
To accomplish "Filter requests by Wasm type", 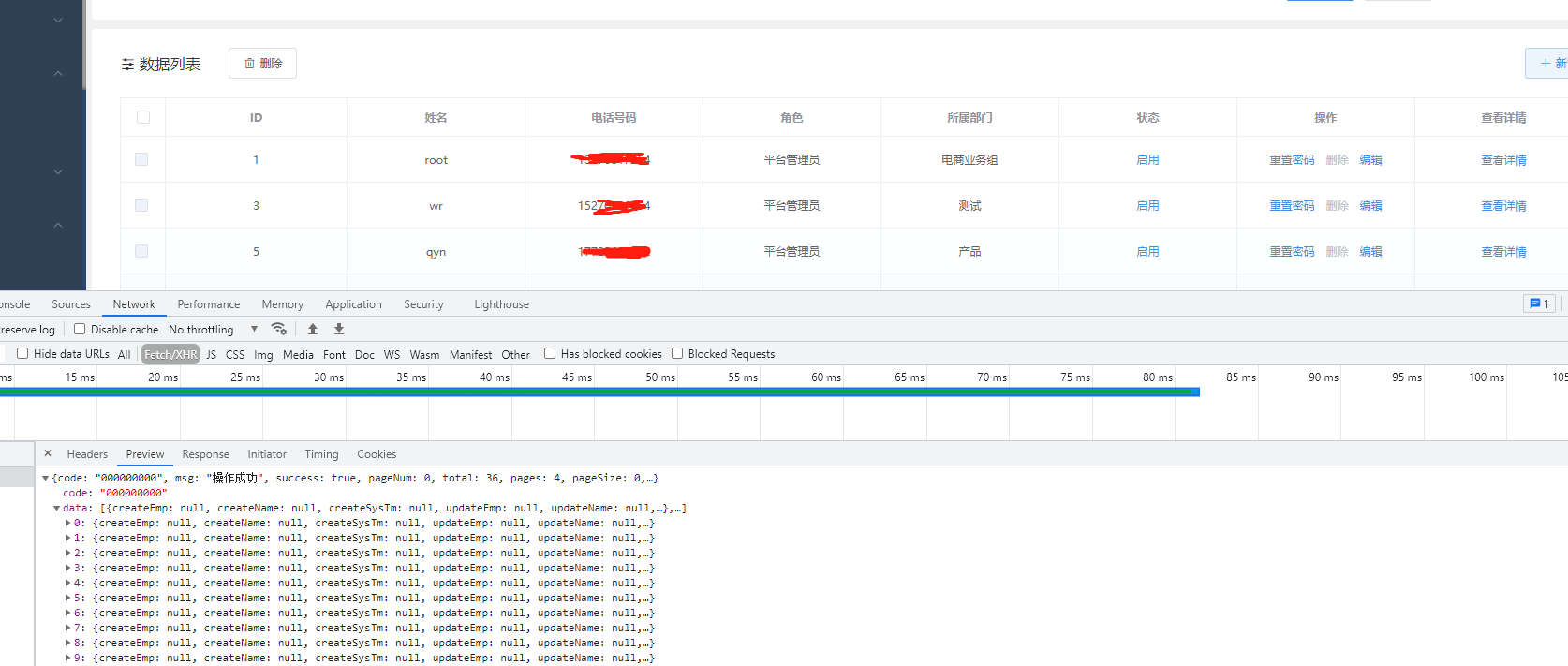I will 424,354.
